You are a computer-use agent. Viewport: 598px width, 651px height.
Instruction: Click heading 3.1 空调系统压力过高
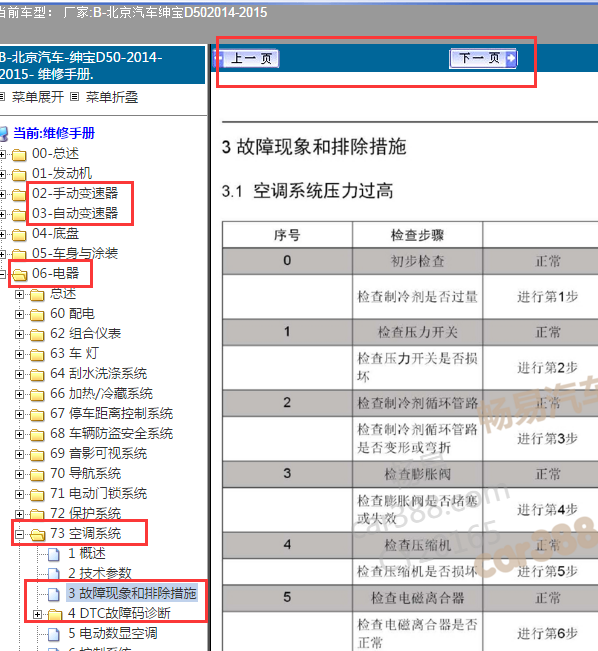tap(307, 191)
